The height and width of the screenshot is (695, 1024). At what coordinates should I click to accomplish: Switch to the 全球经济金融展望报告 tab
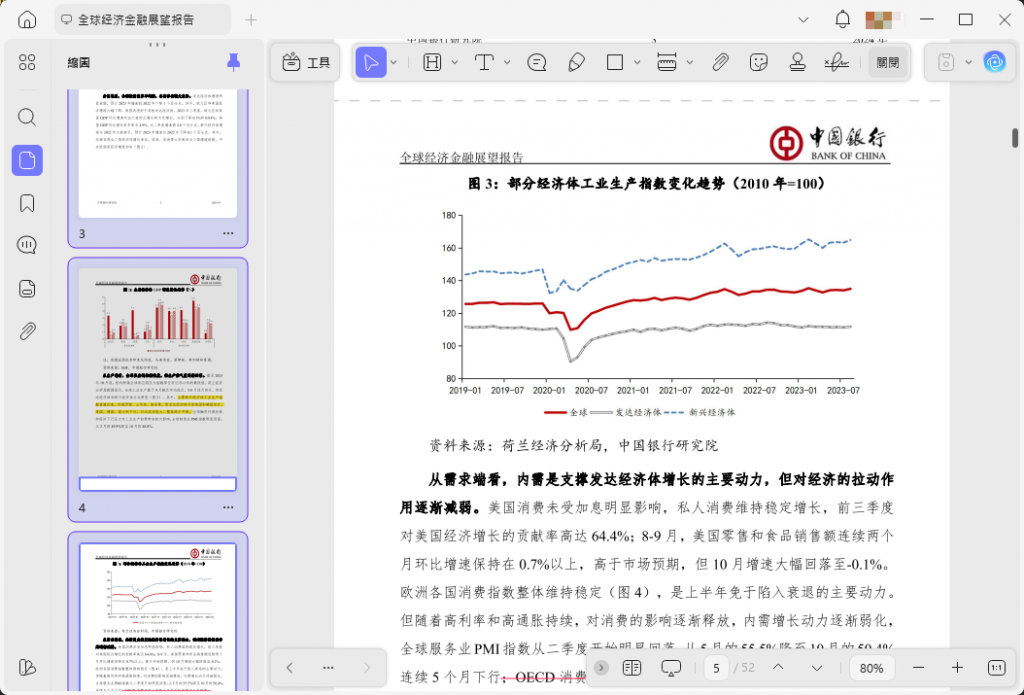point(143,20)
